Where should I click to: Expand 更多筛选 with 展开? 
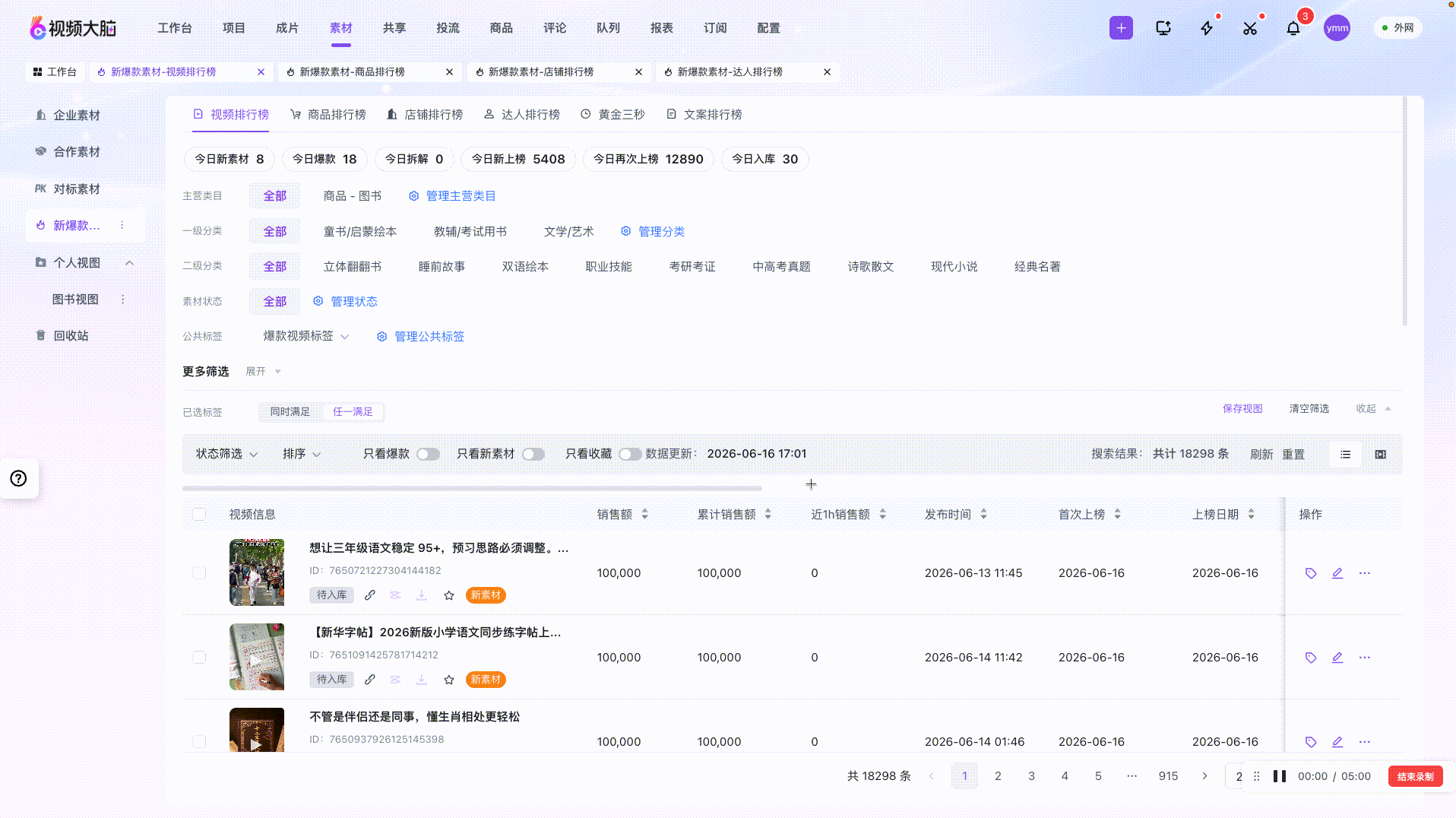tap(263, 372)
